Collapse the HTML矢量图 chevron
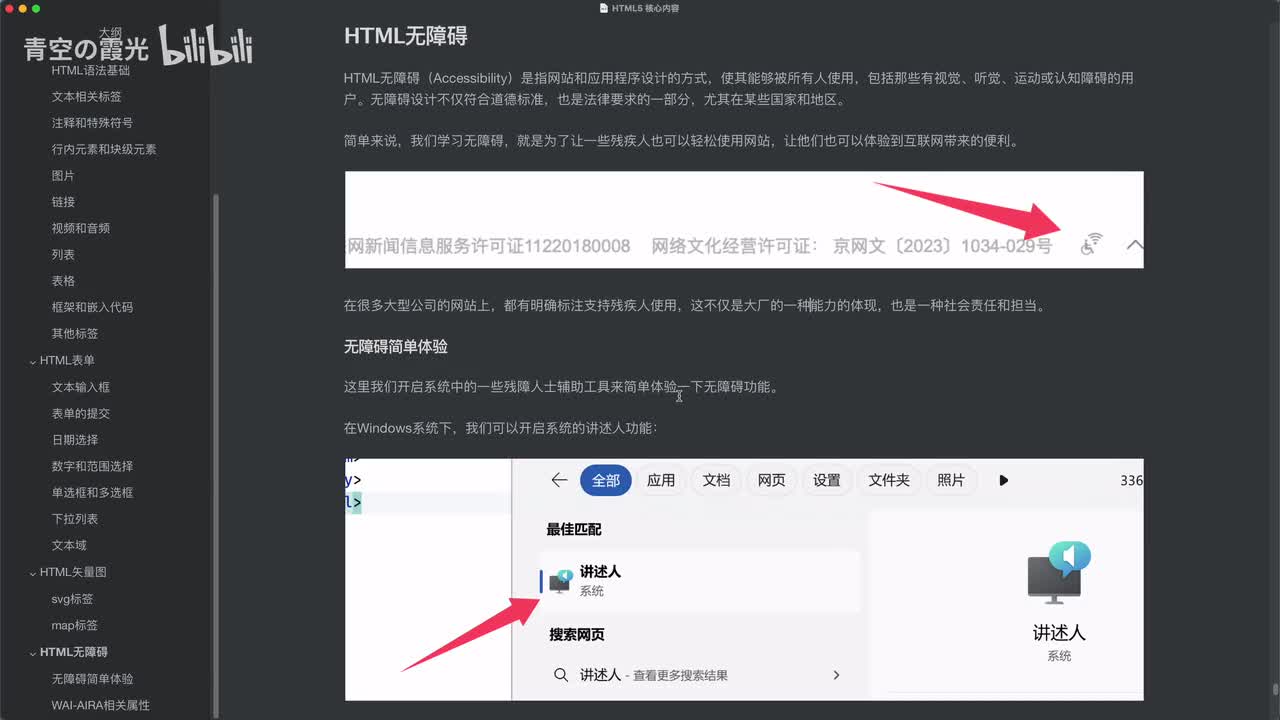This screenshot has width=1280, height=720. point(33,573)
